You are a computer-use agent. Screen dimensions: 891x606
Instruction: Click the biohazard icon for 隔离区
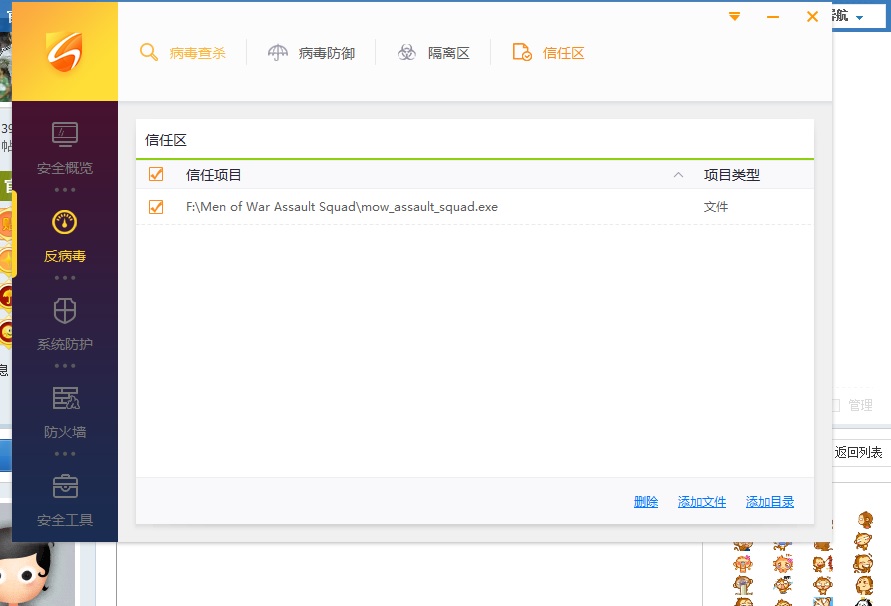coord(407,51)
